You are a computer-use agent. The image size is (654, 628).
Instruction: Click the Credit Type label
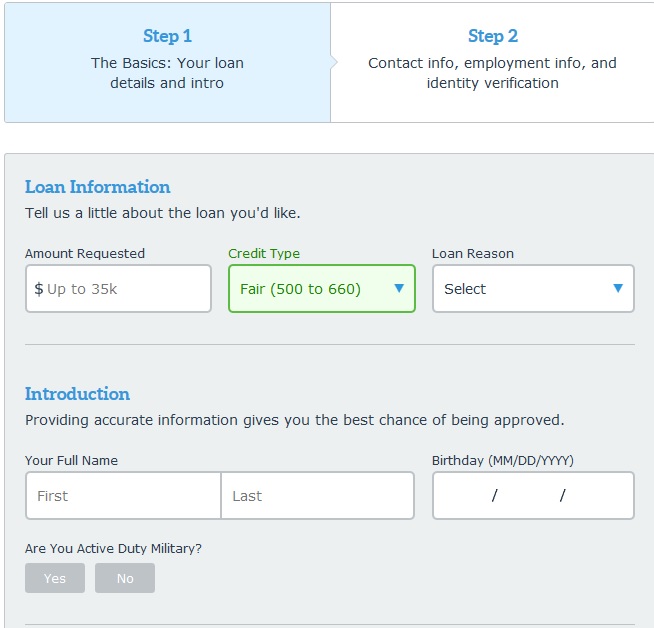pos(264,254)
